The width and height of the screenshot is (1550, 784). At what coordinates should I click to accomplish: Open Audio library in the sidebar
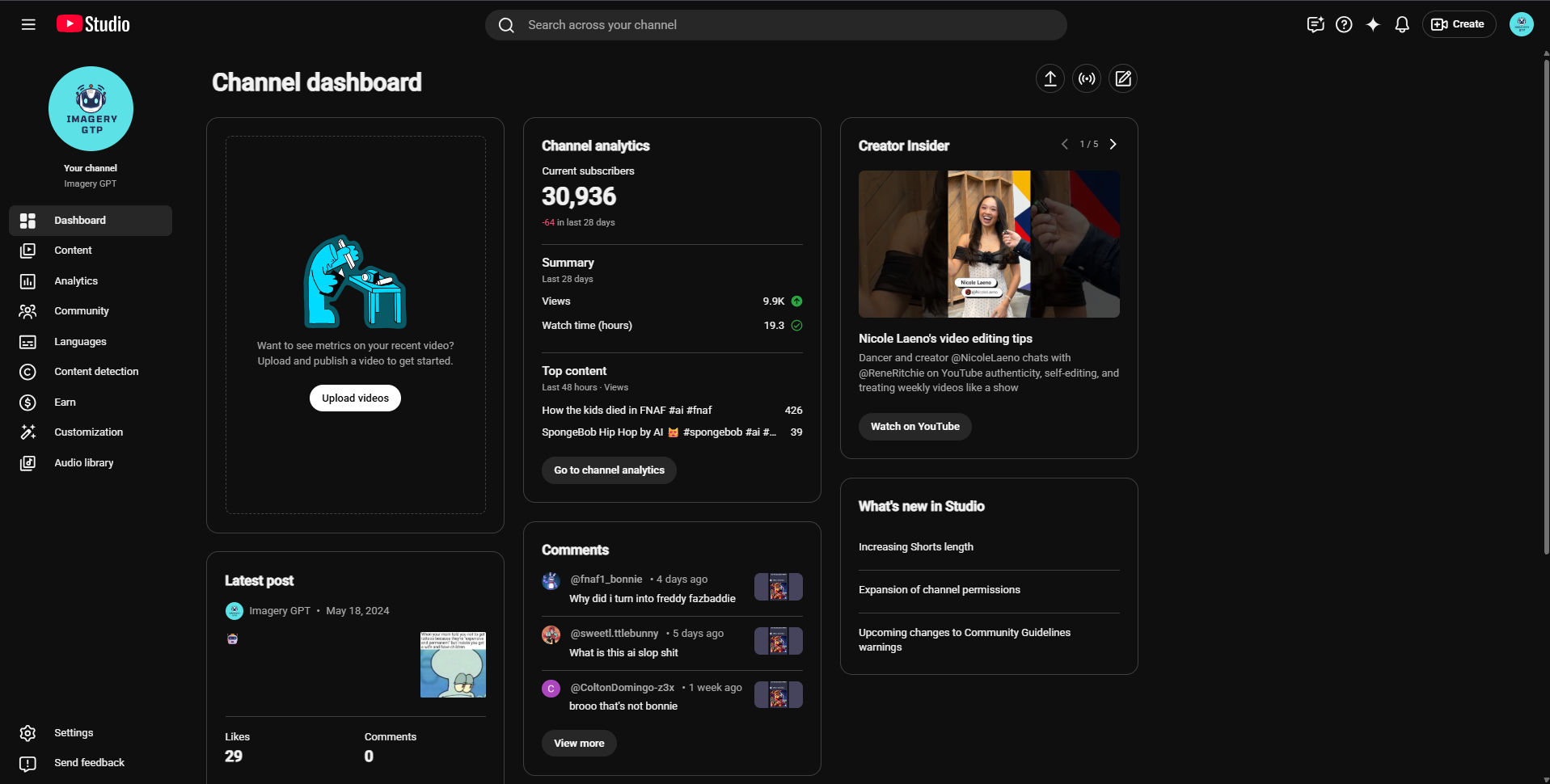(91, 463)
